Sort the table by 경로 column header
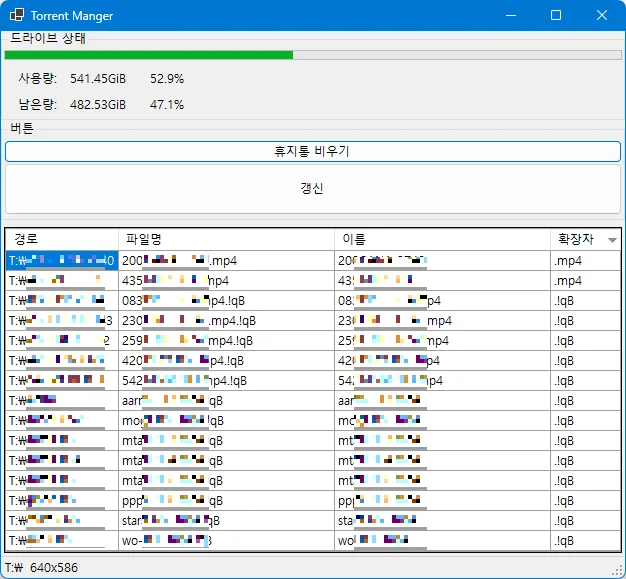 62,239
